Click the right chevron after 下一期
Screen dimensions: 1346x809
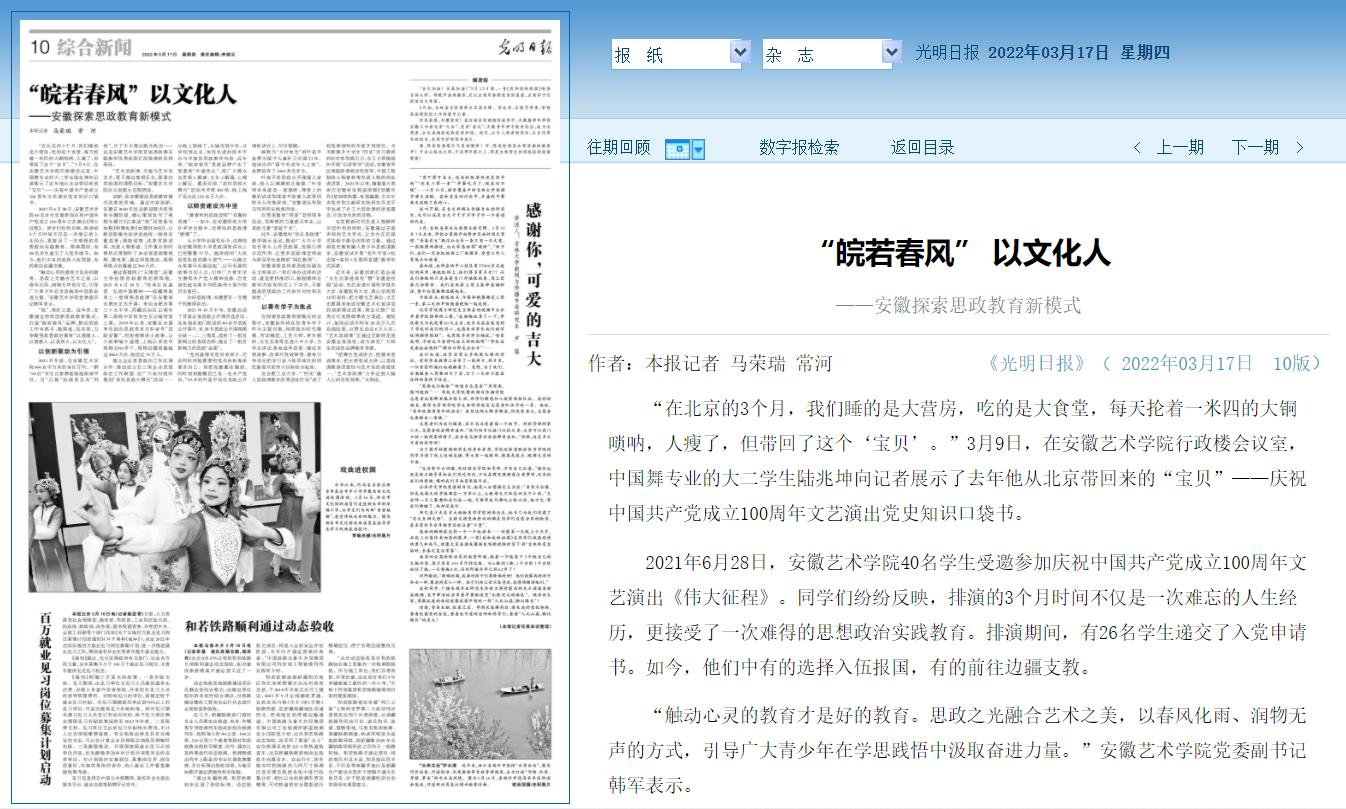click(x=1300, y=148)
